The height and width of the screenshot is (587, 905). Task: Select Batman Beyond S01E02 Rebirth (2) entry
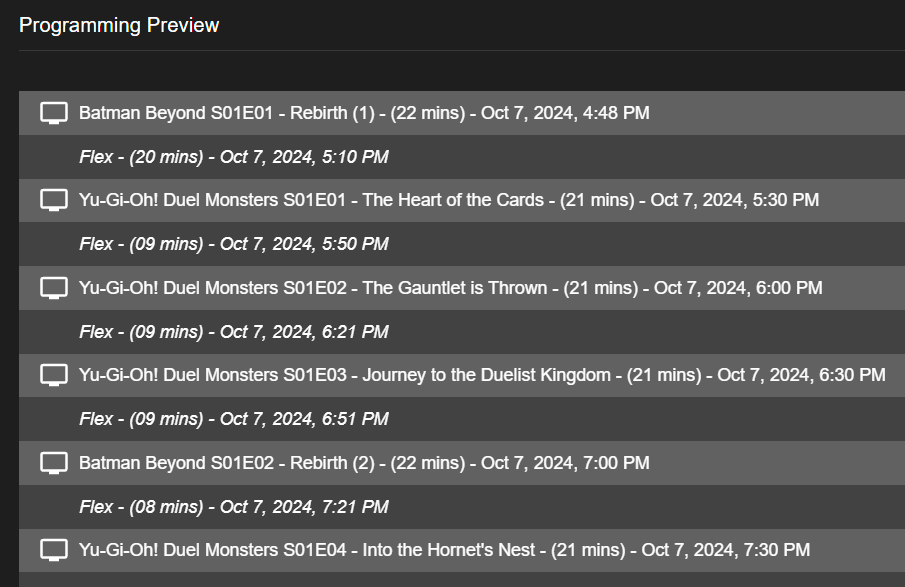click(364, 463)
